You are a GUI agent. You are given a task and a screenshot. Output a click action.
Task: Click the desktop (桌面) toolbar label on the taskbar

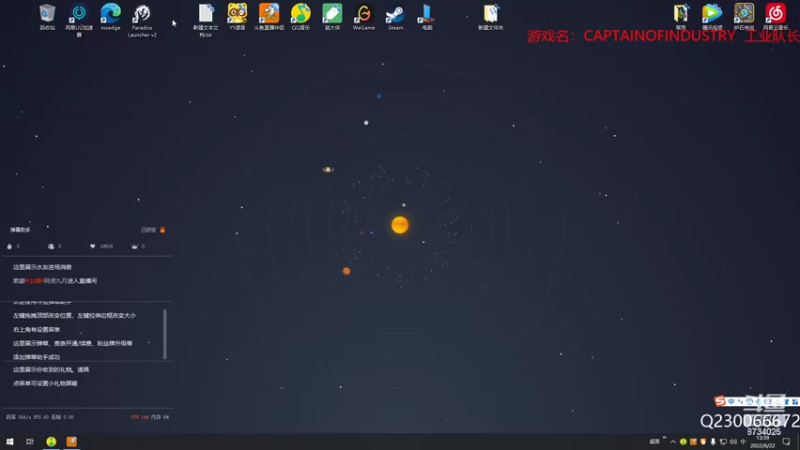[x=654, y=442]
